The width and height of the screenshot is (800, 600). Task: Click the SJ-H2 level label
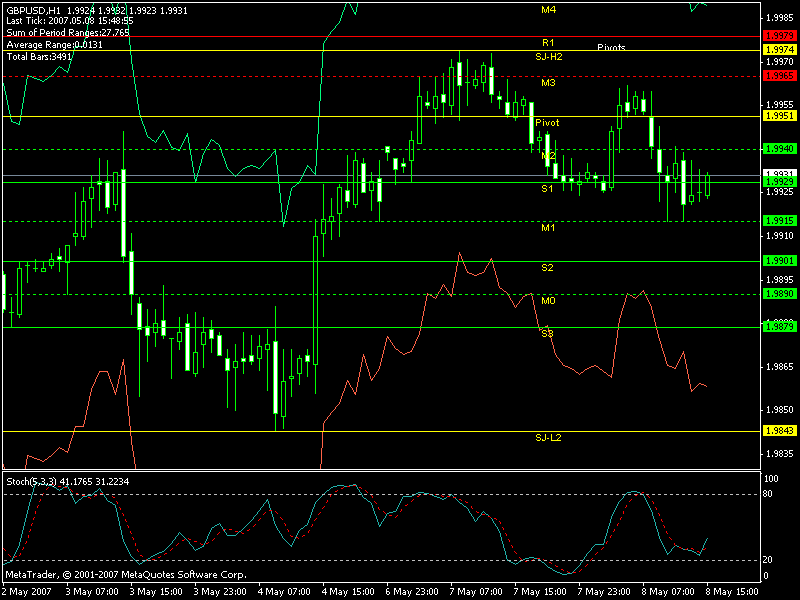point(549,57)
